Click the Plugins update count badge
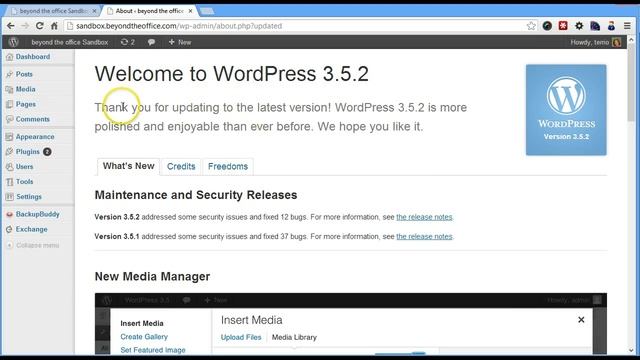 click(x=47, y=152)
